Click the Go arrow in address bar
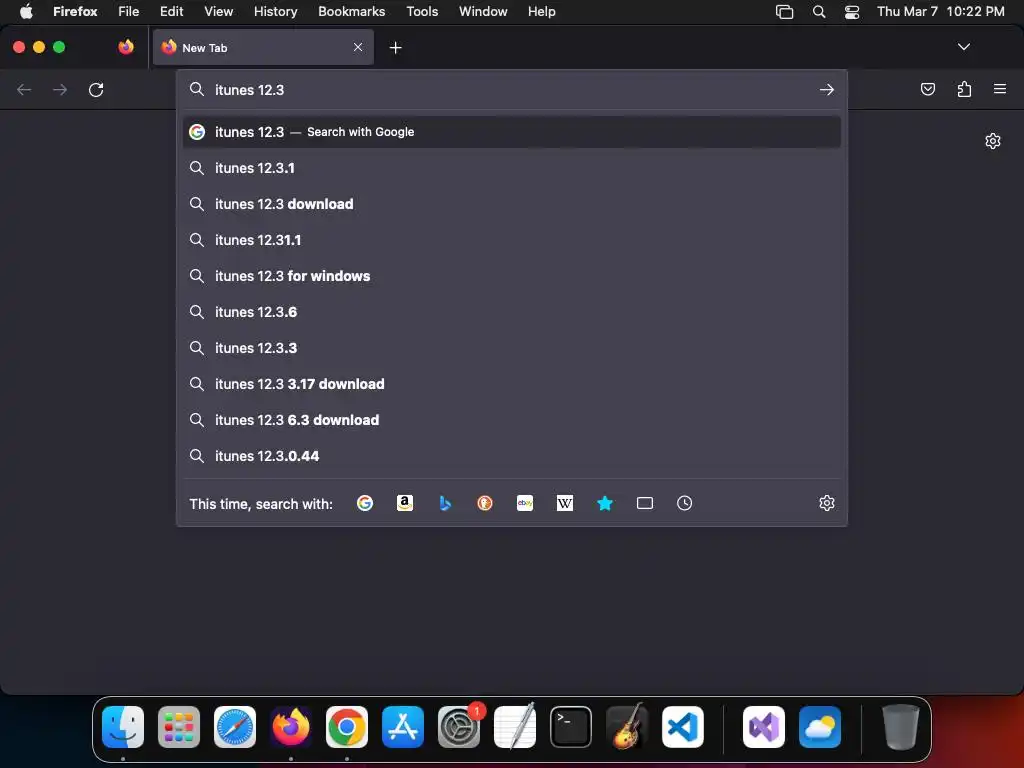 click(827, 89)
